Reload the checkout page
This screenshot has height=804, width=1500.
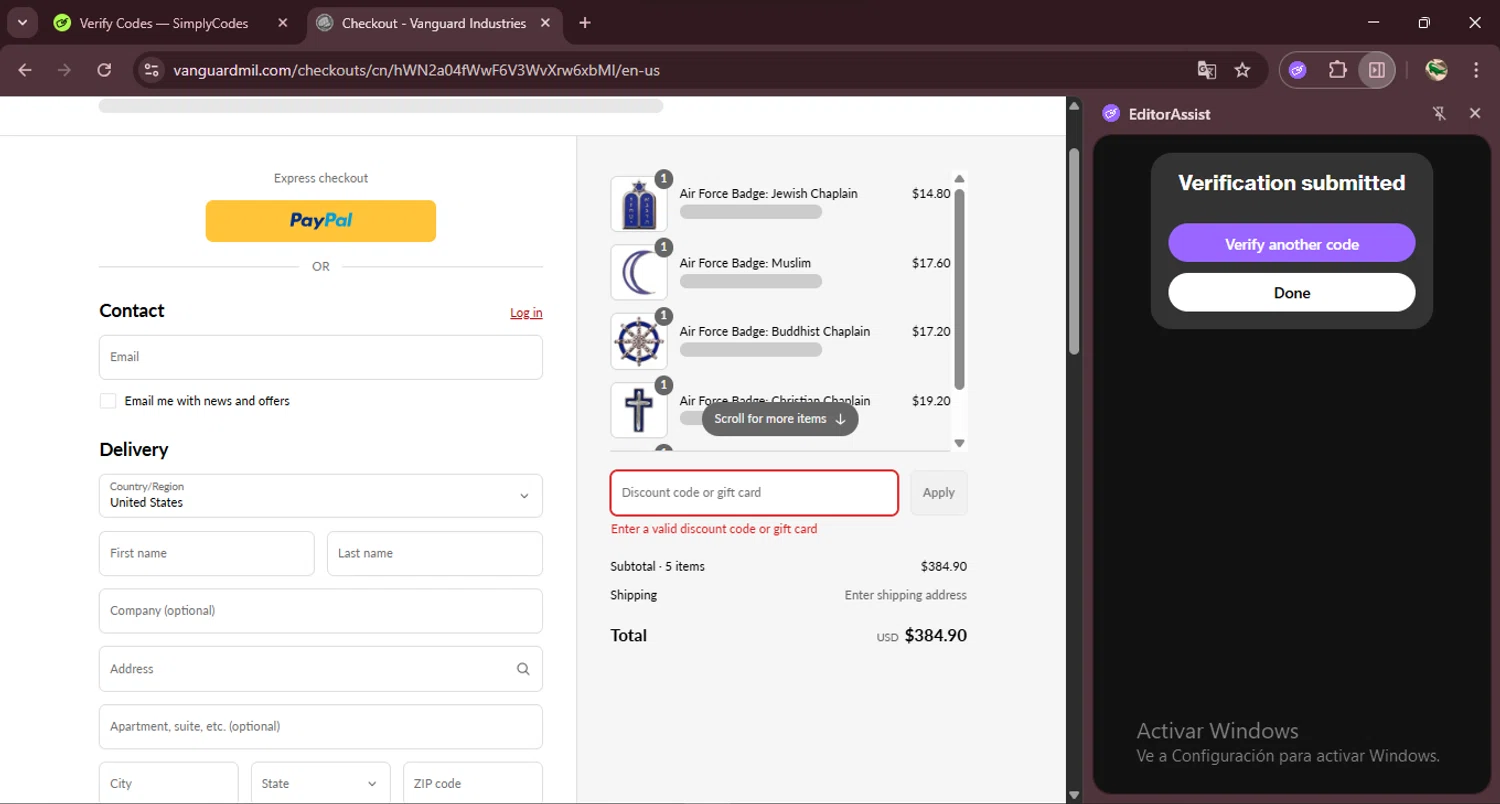pos(104,70)
